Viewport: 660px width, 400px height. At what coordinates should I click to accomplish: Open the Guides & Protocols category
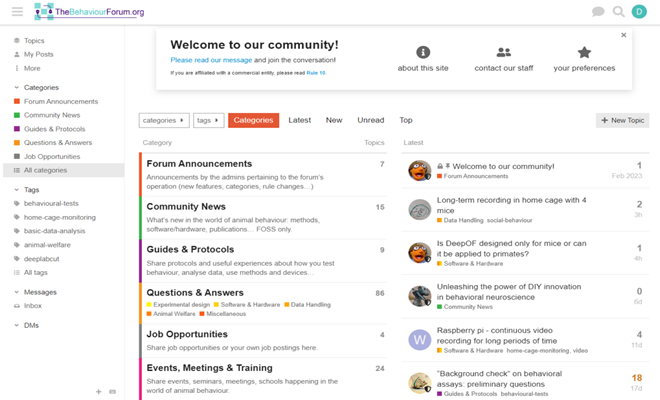point(190,250)
